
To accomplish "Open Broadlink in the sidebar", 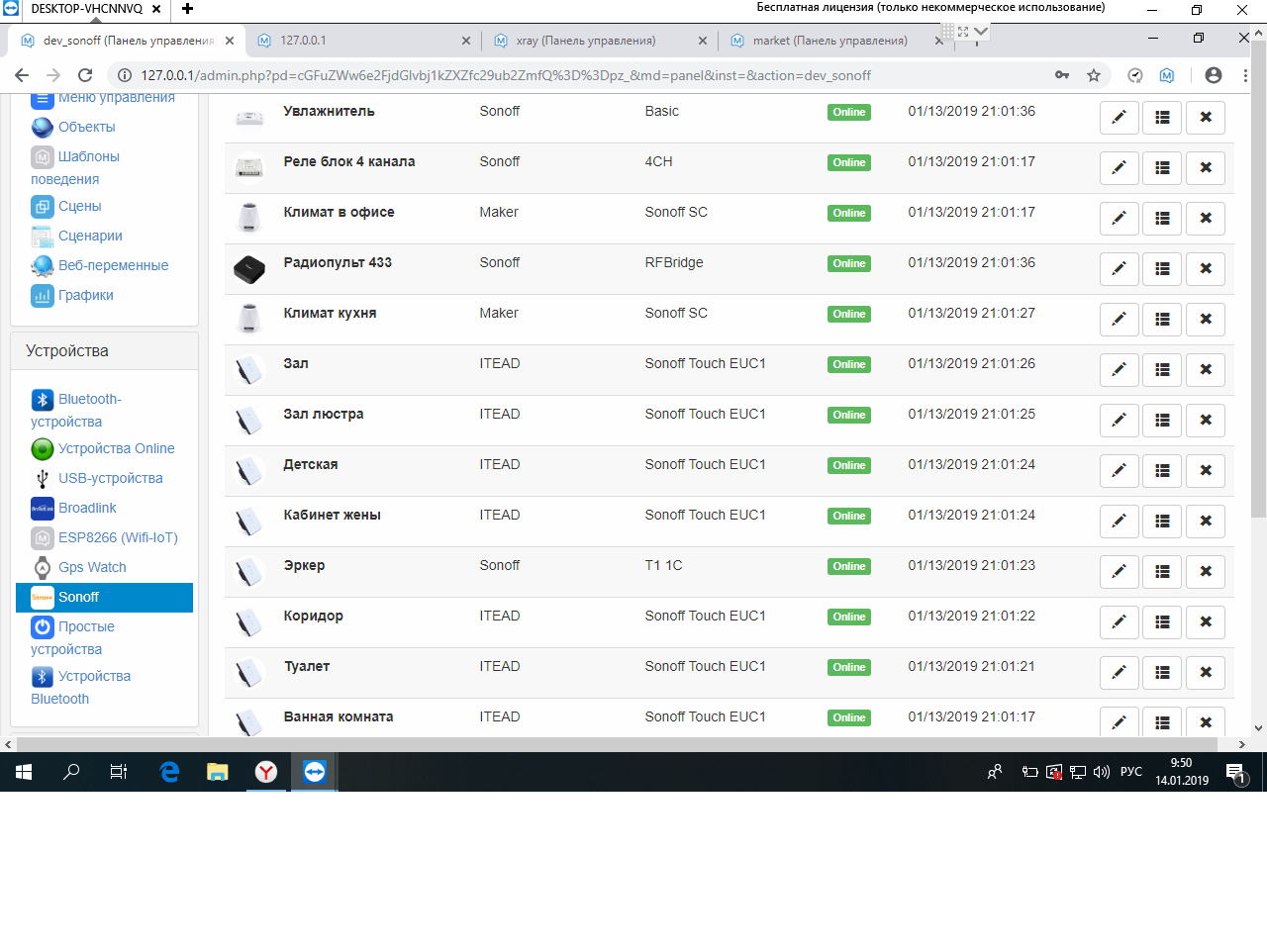I will (x=87, y=508).
